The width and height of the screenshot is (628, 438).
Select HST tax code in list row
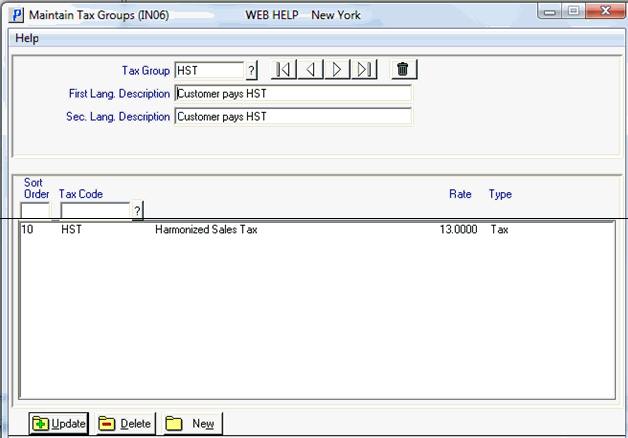click(x=71, y=229)
